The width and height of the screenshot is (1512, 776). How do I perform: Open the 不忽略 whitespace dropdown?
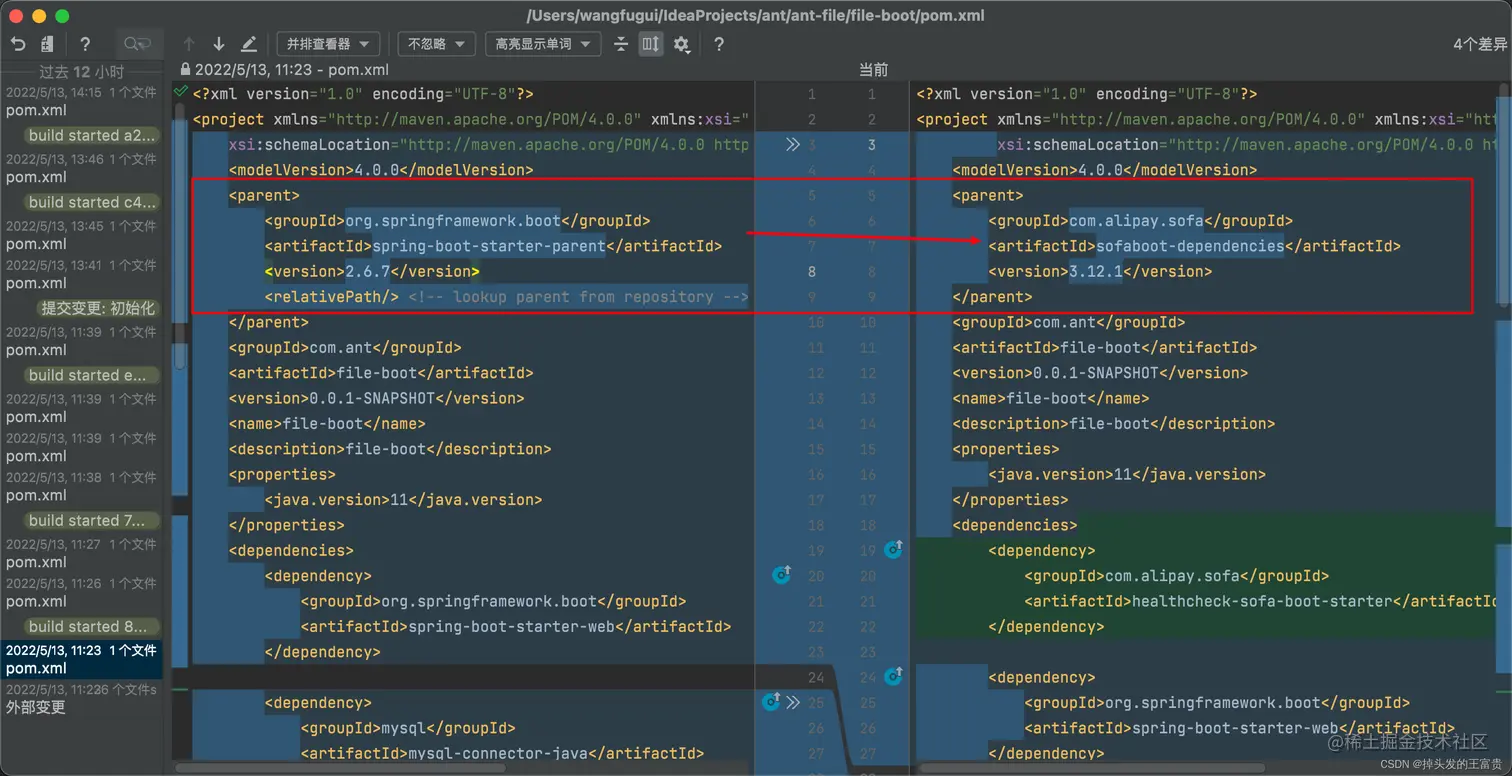tap(436, 44)
